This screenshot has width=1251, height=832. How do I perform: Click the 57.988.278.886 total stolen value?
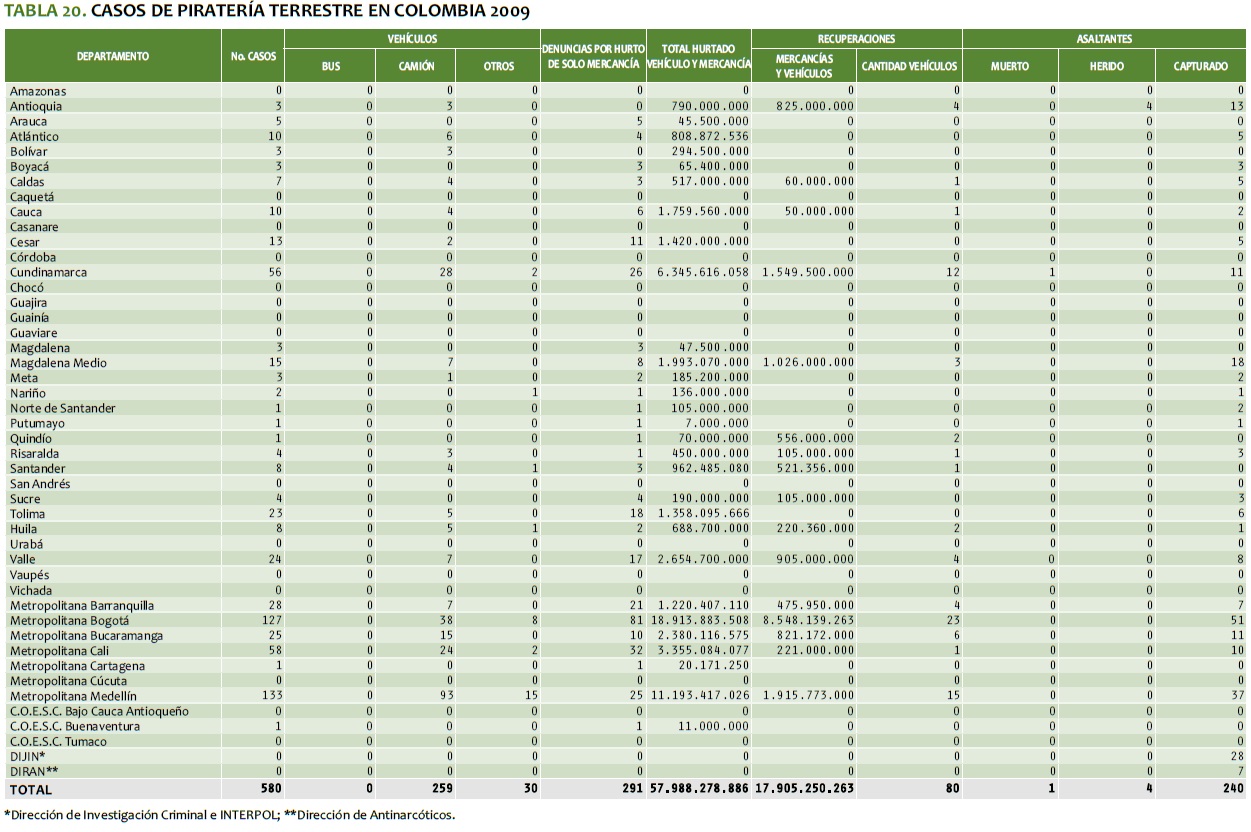(698, 789)
